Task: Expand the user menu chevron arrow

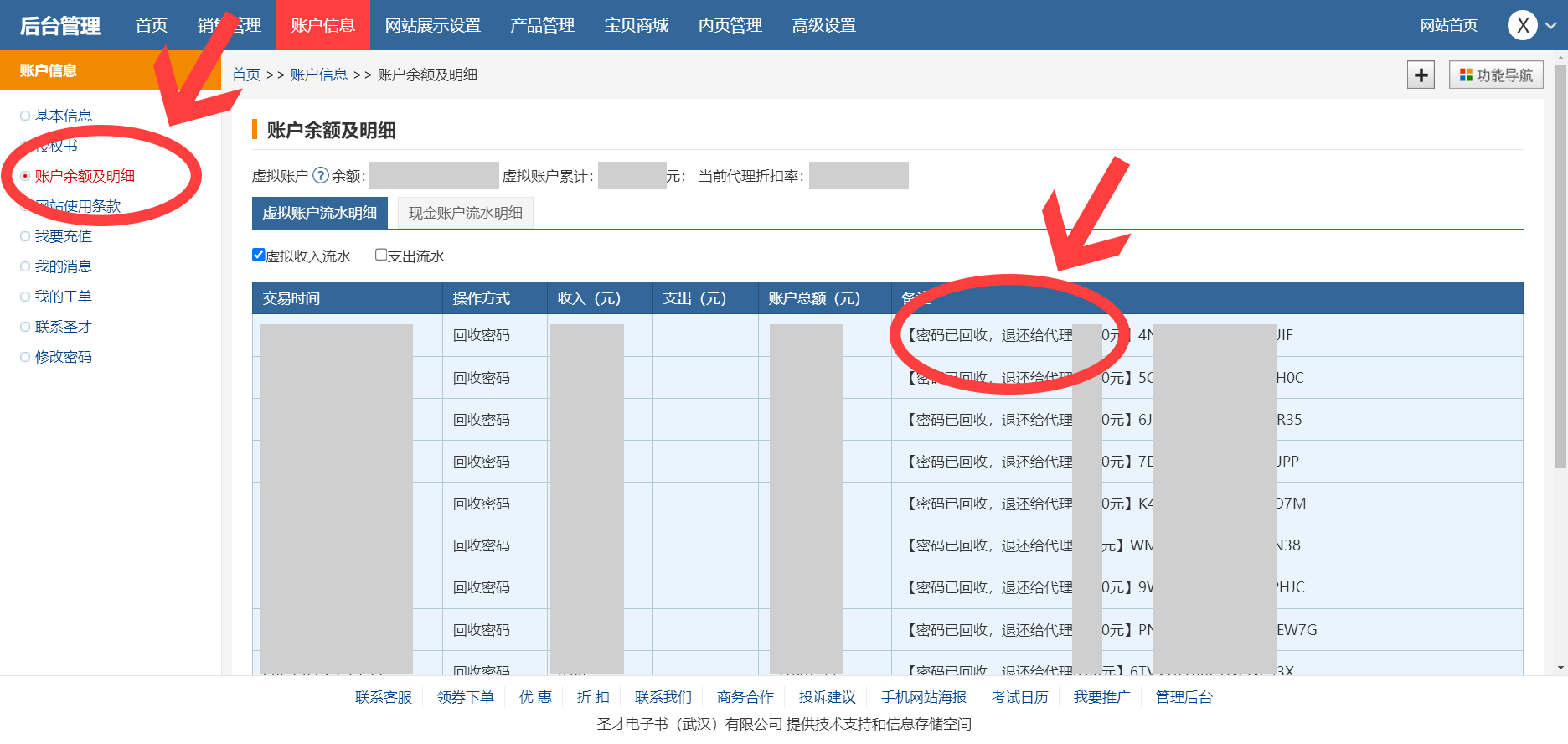Action: (x=1551, y=26)
